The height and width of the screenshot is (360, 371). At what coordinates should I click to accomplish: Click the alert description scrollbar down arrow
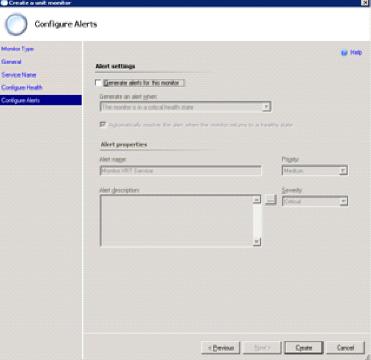(257, 242)
